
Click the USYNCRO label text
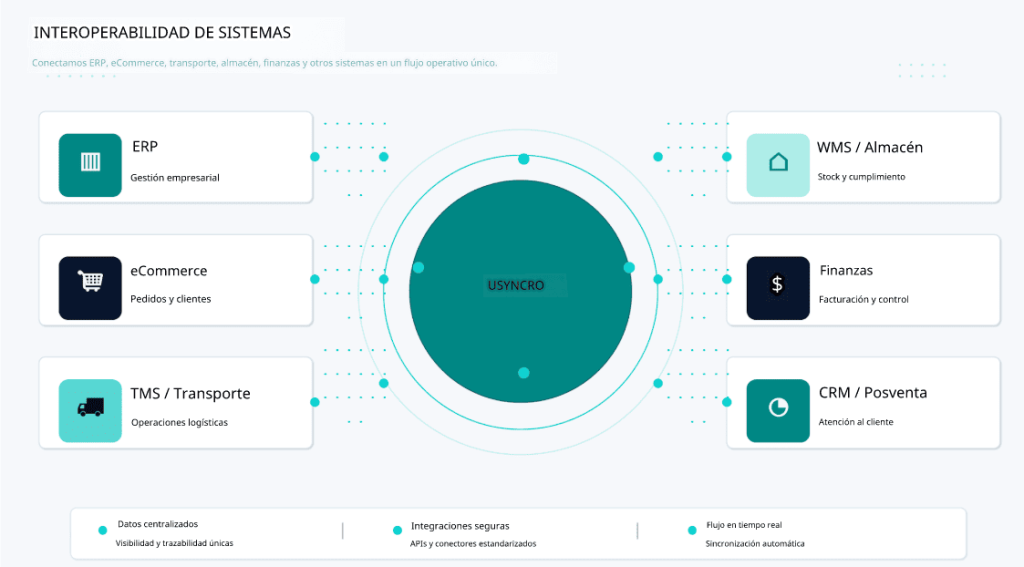point(516,285)
